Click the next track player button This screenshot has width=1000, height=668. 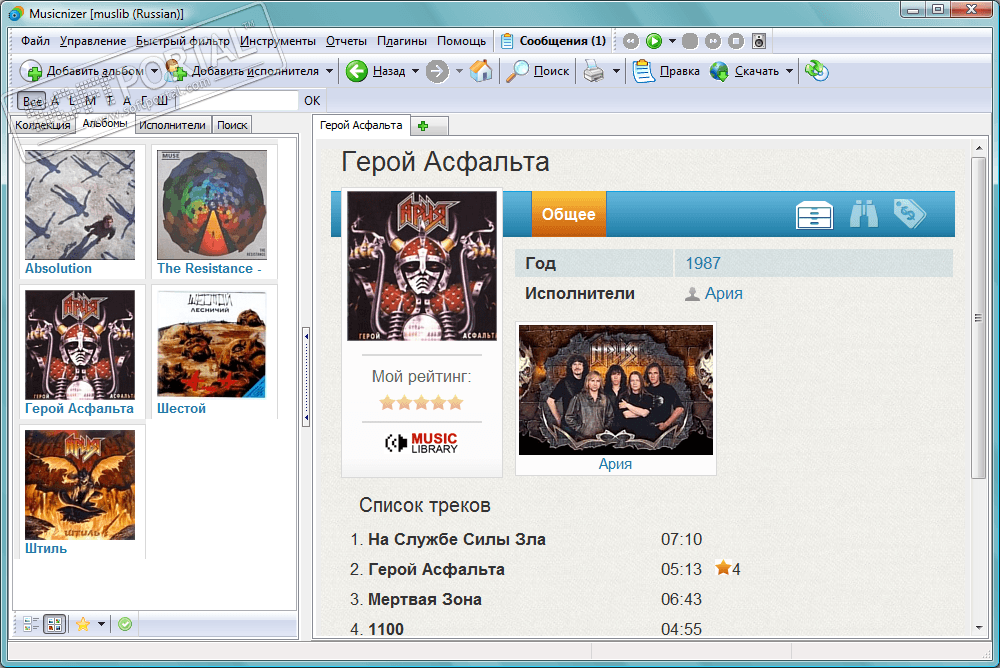tap(713, 41)
